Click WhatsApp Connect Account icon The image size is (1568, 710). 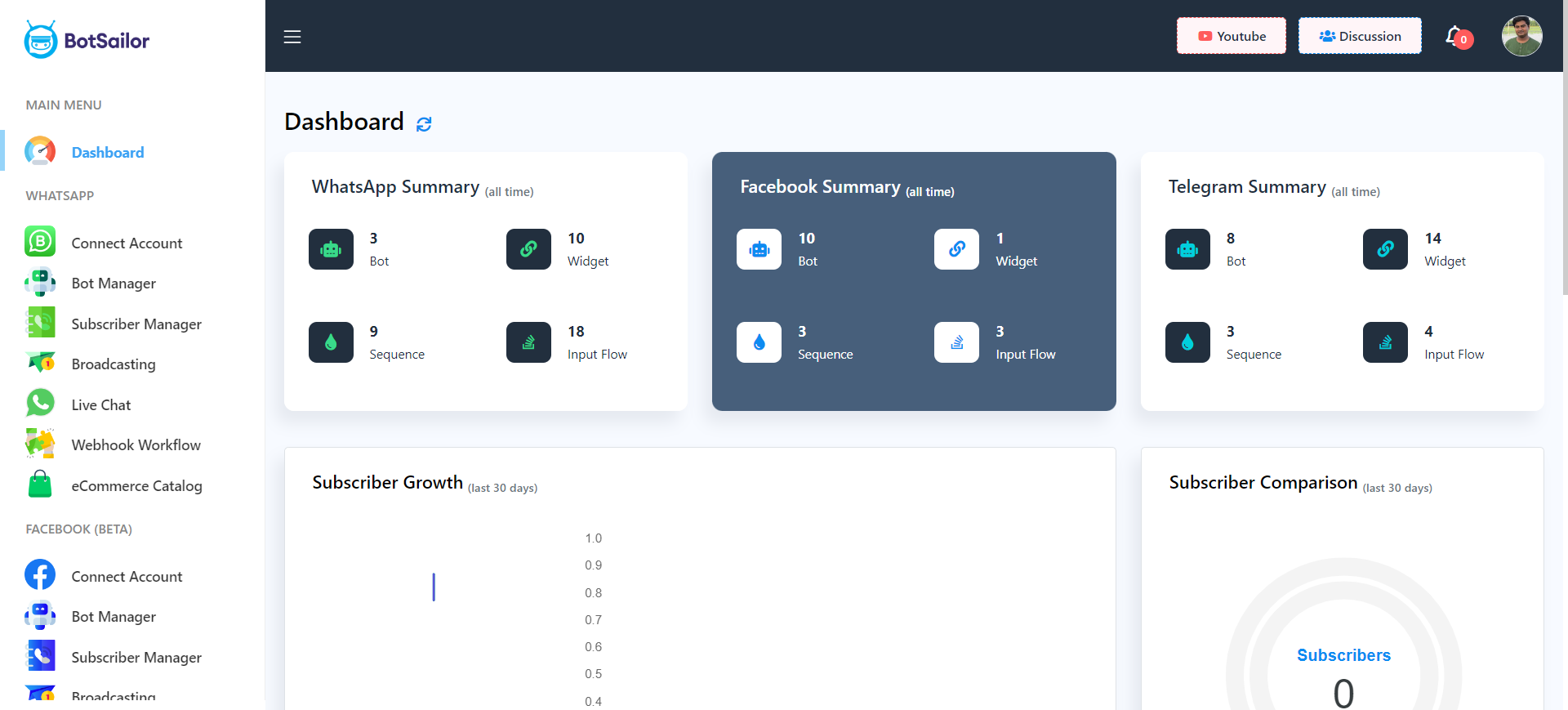coord(40,242)
